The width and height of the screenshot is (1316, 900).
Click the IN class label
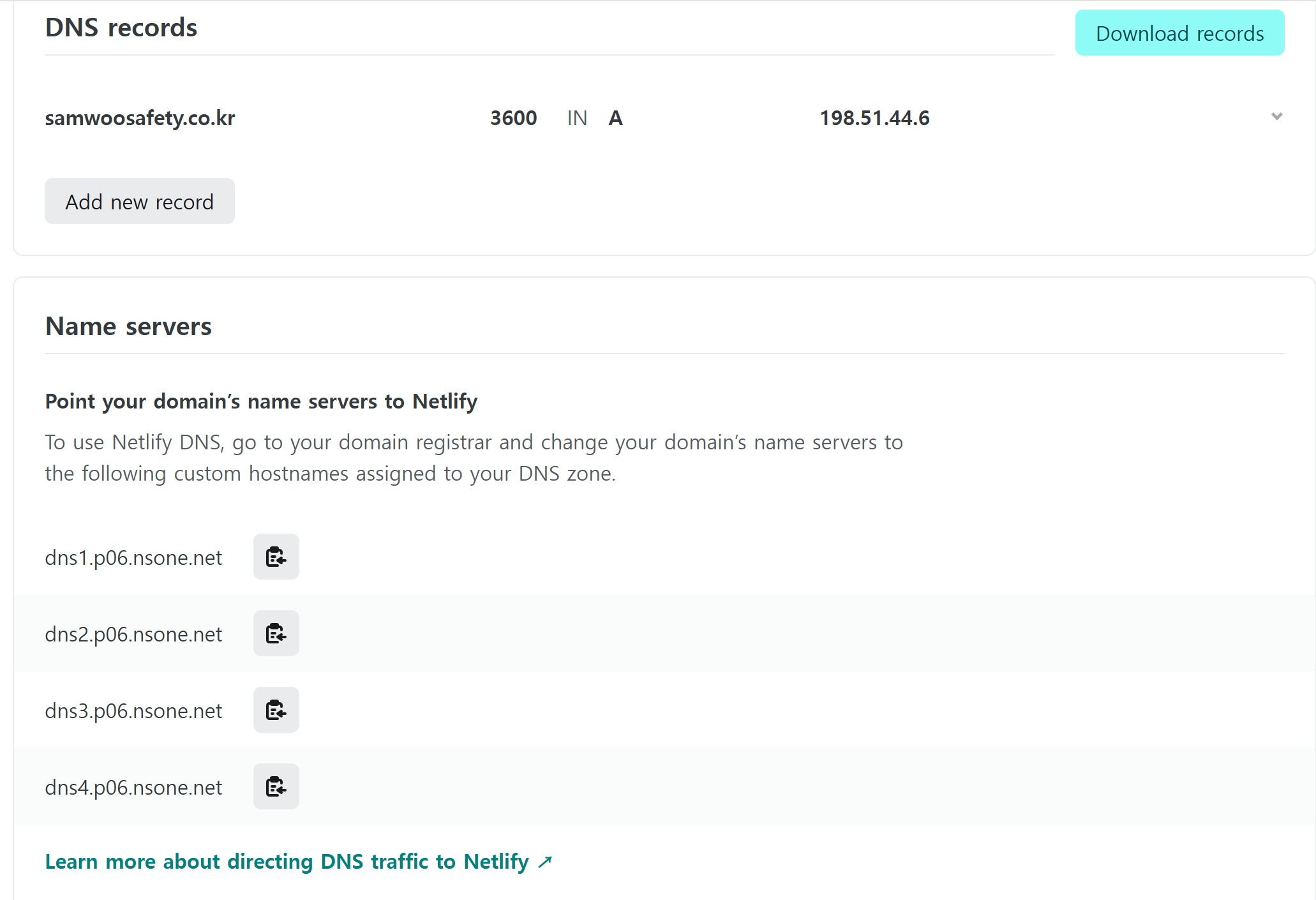[577, 118]
